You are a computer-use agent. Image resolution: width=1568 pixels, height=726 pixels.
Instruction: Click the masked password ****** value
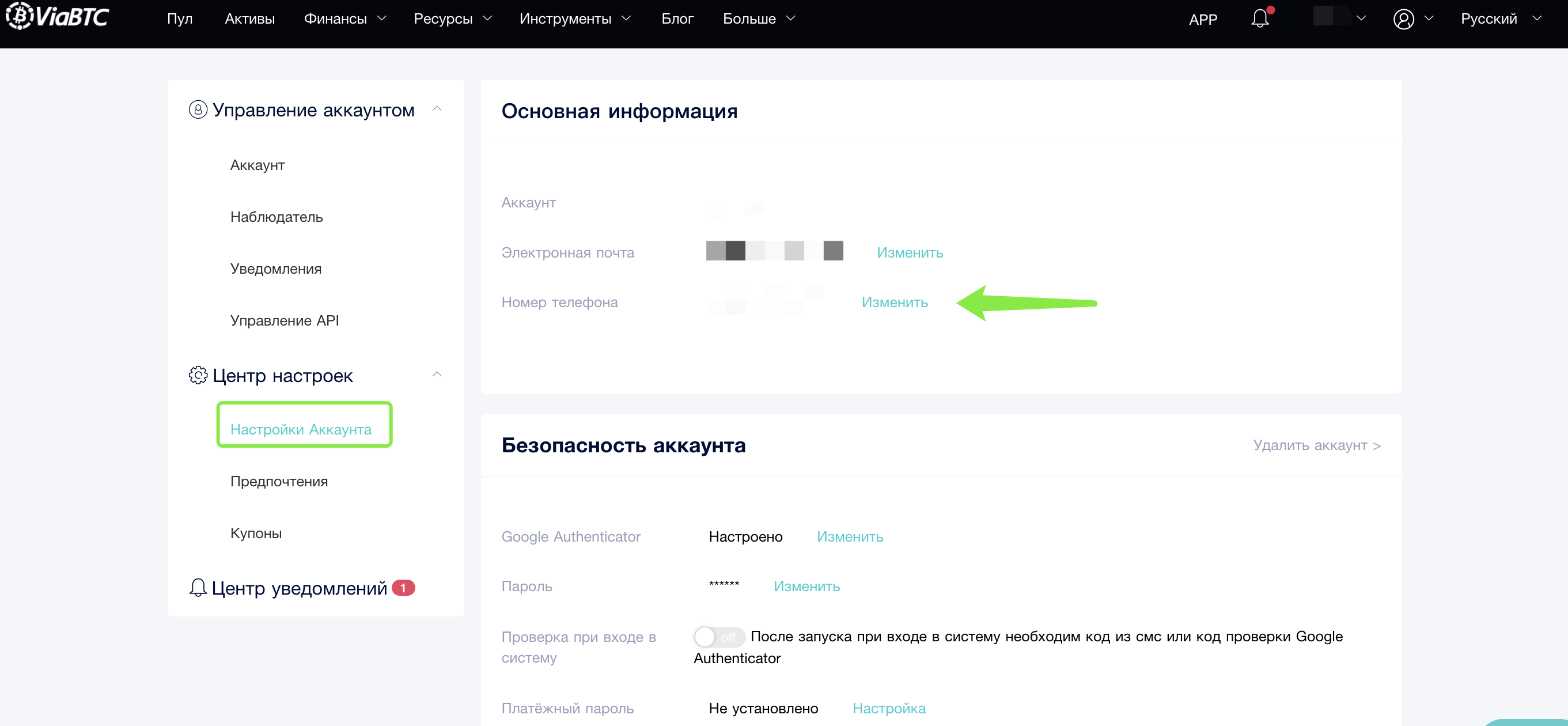[x=724, y=585]
